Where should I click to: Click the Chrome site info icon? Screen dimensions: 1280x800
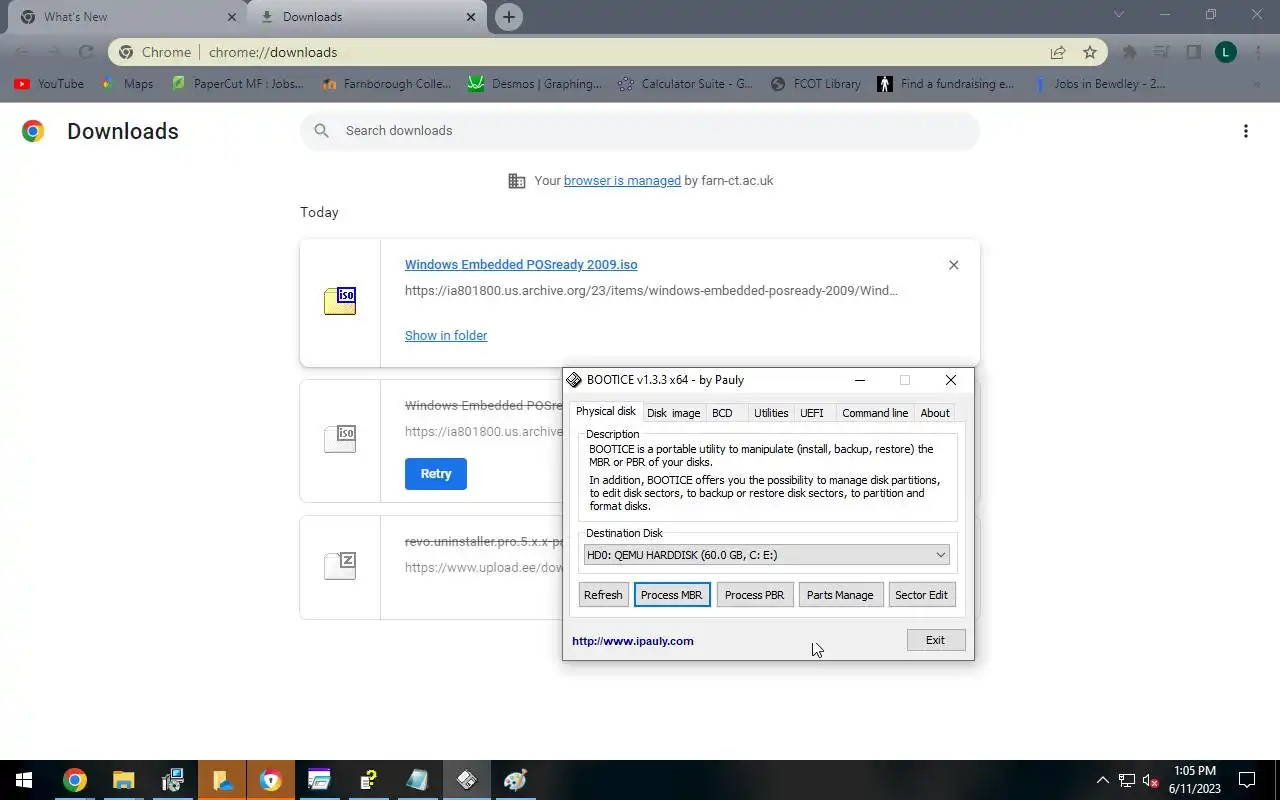(125, 52)
